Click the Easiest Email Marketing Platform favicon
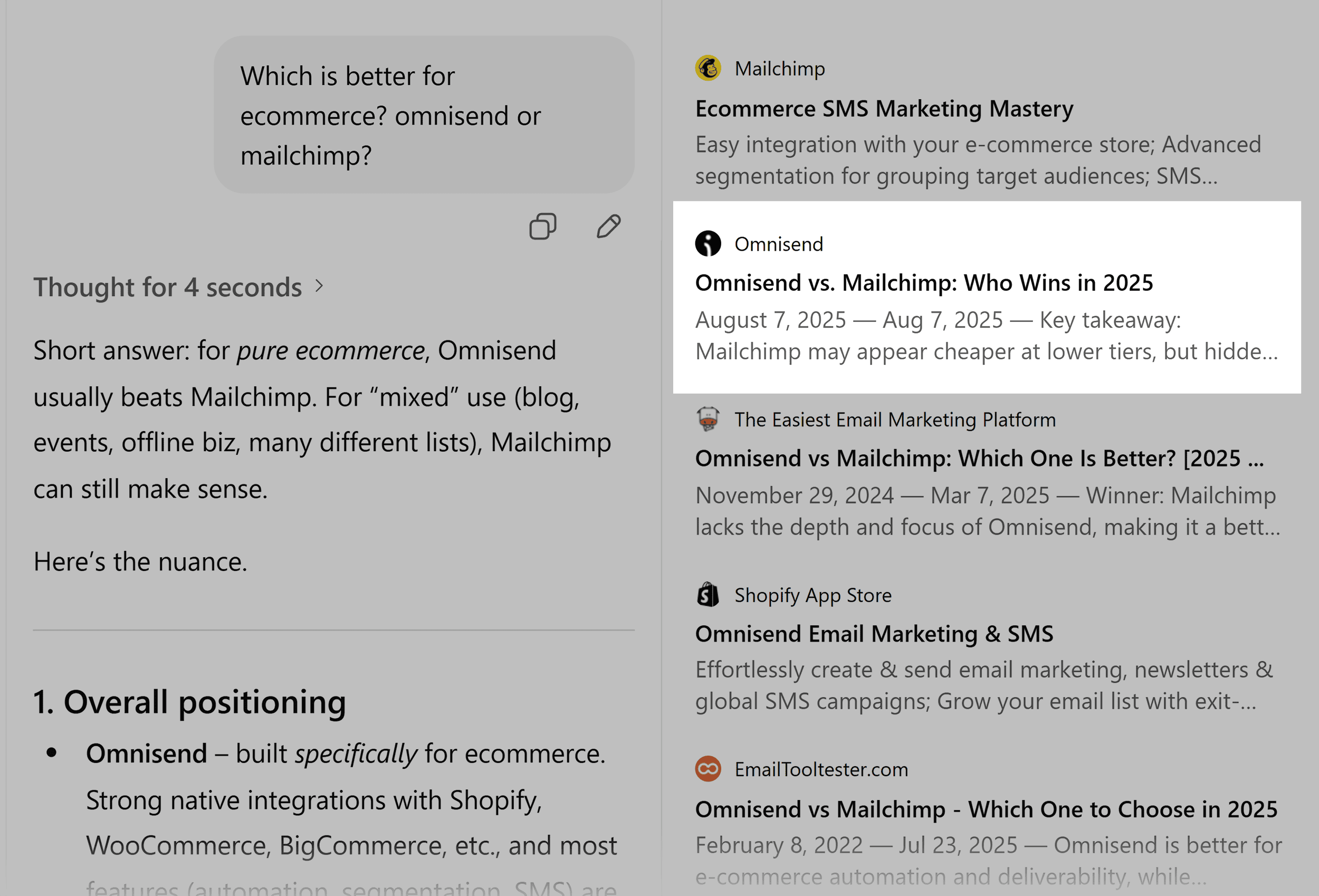1319x896 pixels. coord(708,420)
